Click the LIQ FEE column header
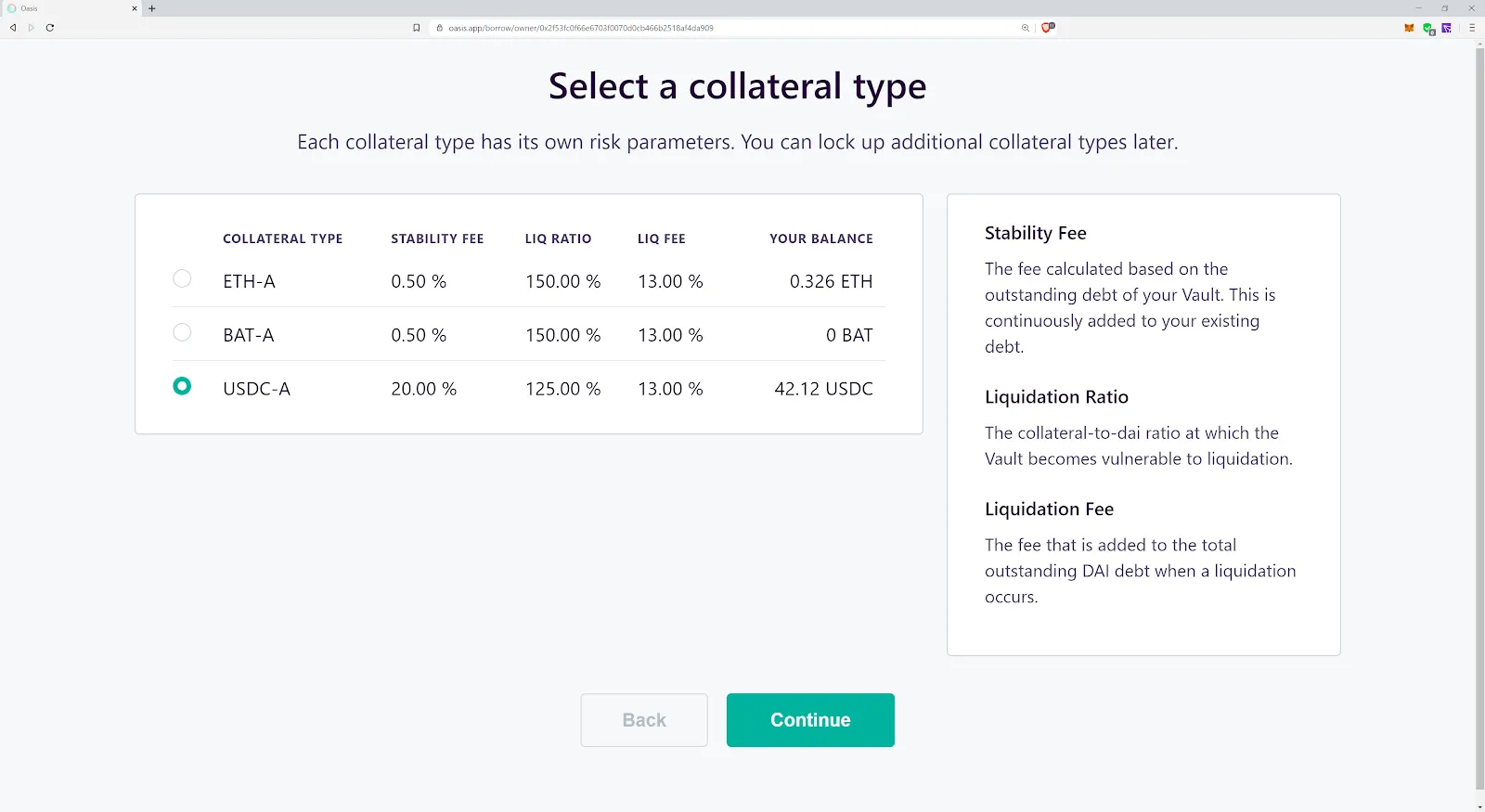The image size is (1485, 812). click(x=662, y=238)
